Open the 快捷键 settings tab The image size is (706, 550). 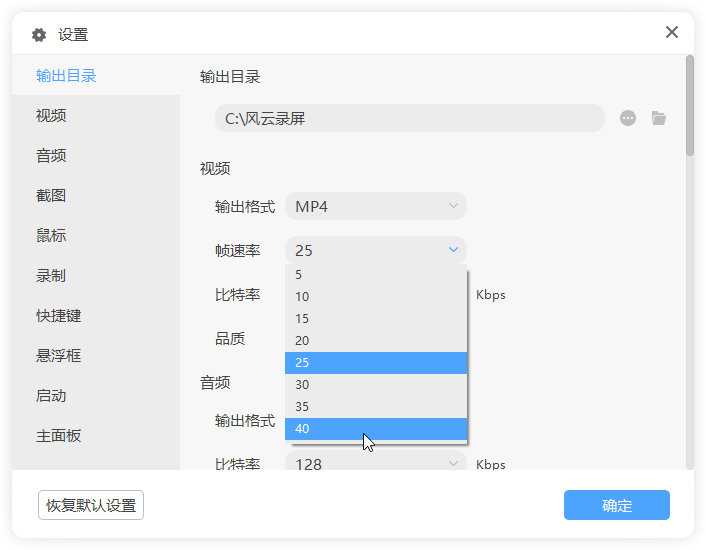click(59, 316)
